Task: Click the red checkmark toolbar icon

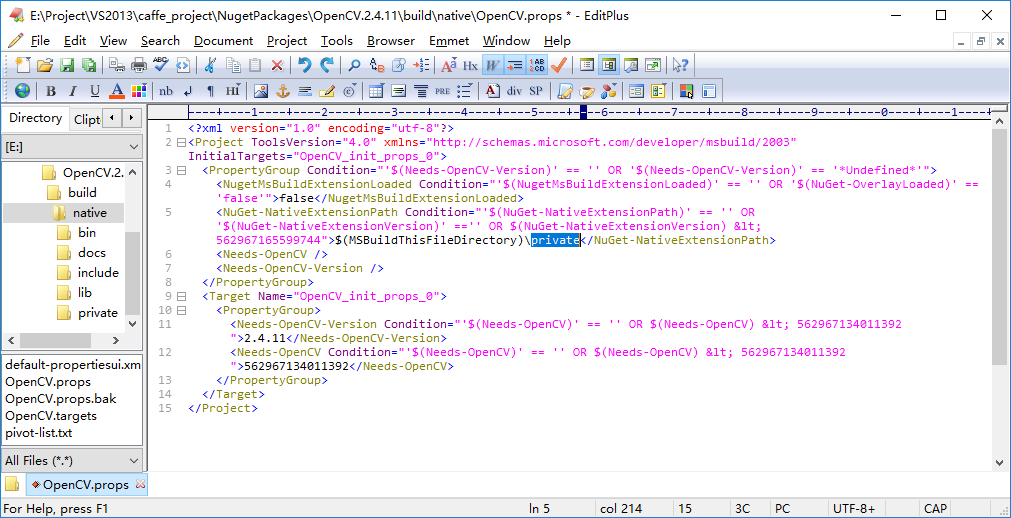Action: (x=558, y=65)
